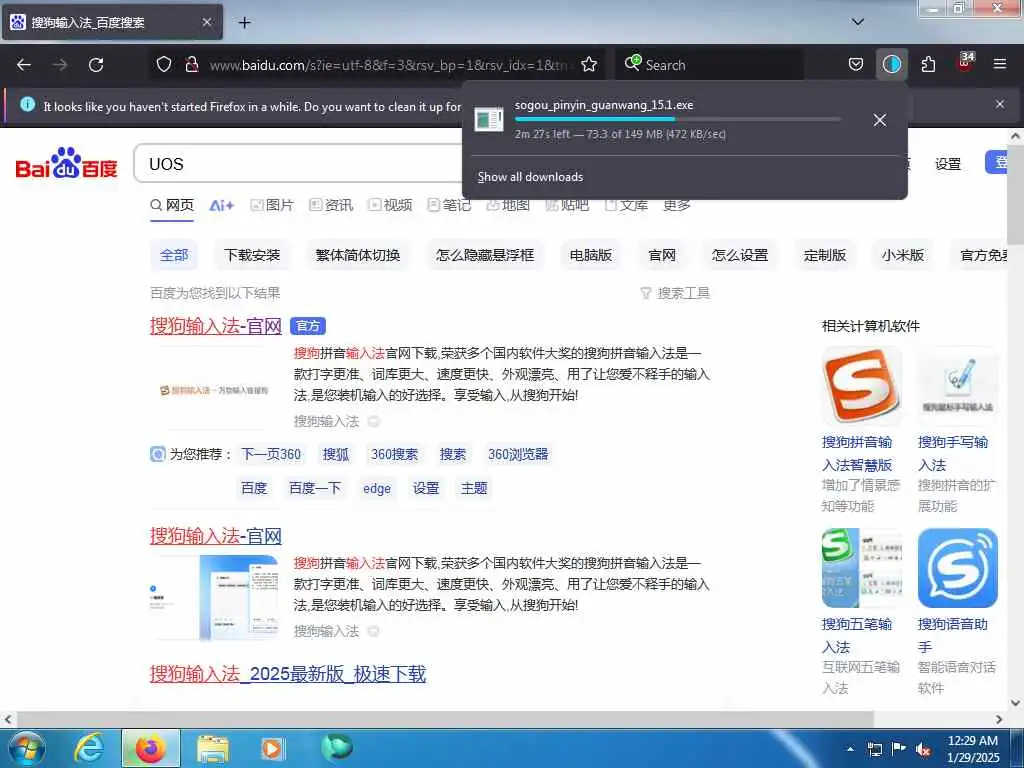Open the 搜狗五笔输入法 thumbnail
The height and width of the screenshot is (768, 1024).
point(862,568)
